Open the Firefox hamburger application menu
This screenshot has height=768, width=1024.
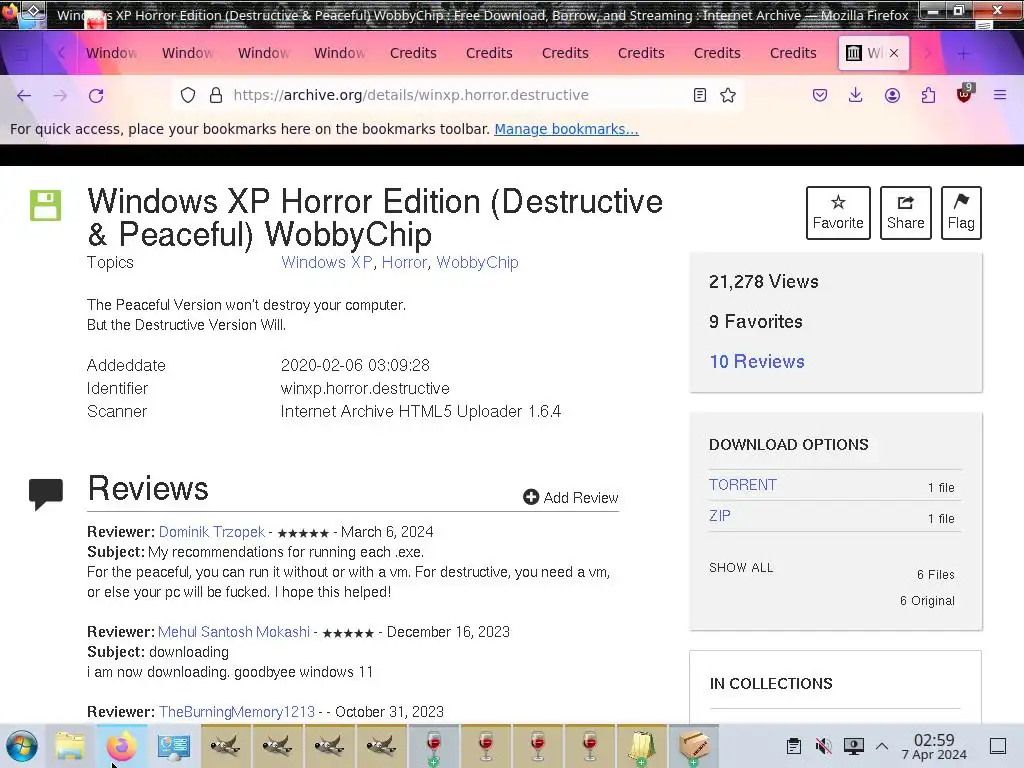[1000, 95]
